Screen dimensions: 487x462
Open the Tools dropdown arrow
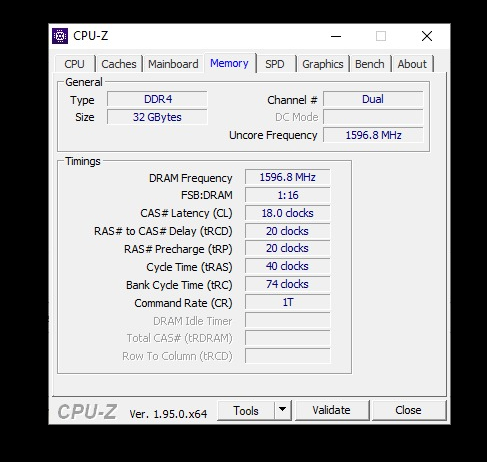coord(283,410)
